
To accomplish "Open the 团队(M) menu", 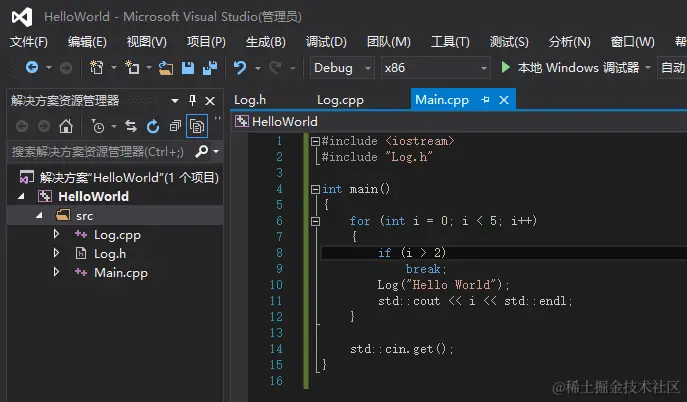I will [x=389, y=42].
